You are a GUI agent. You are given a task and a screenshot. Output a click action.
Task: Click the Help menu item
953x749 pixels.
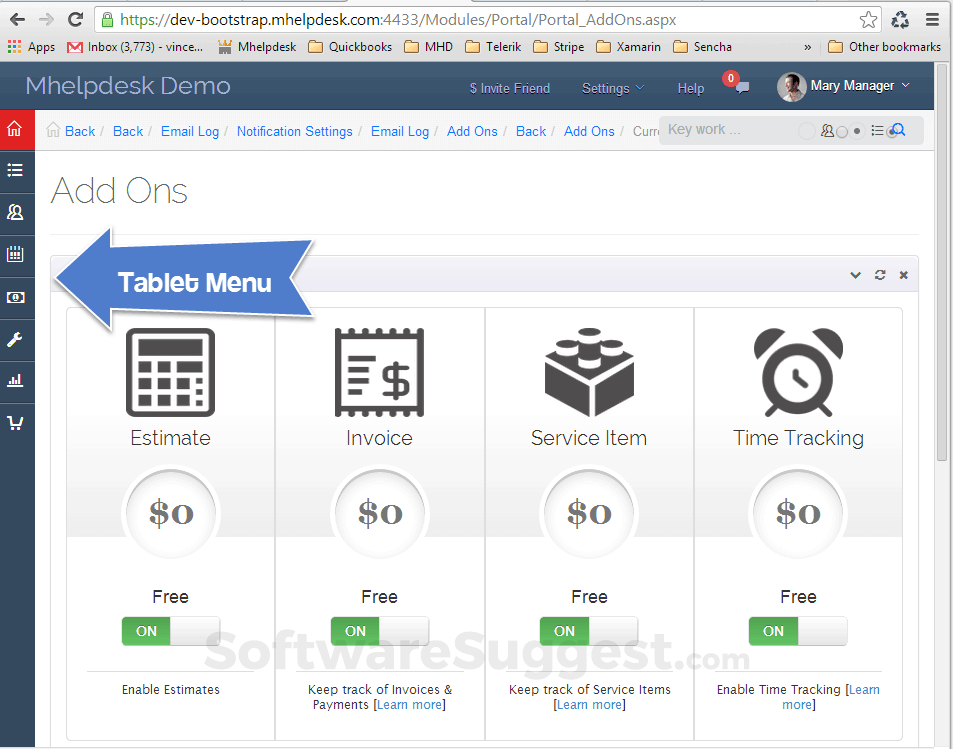[690, 88]
